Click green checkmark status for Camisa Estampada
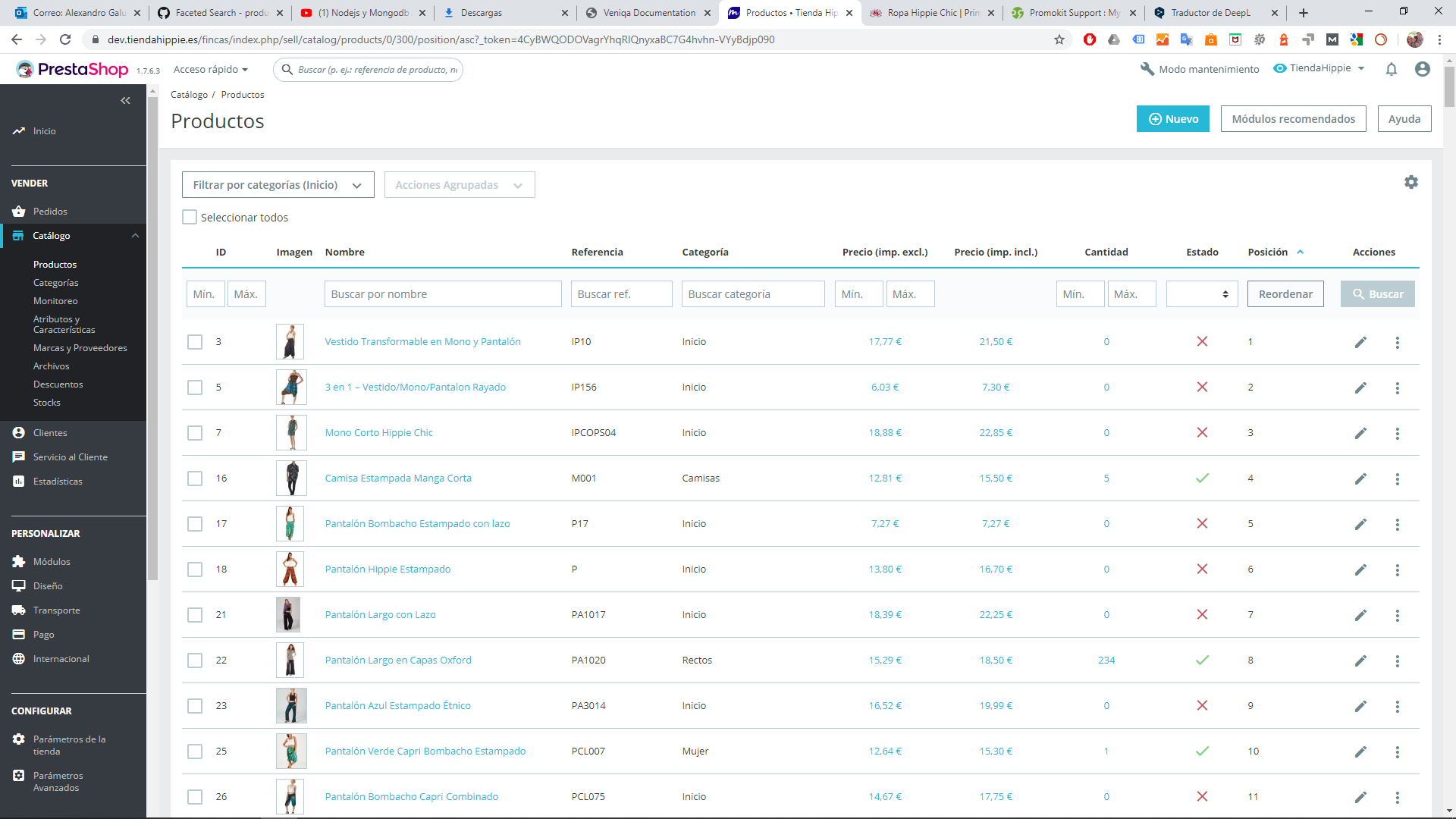The image size is (1456, 819). 1202,478
